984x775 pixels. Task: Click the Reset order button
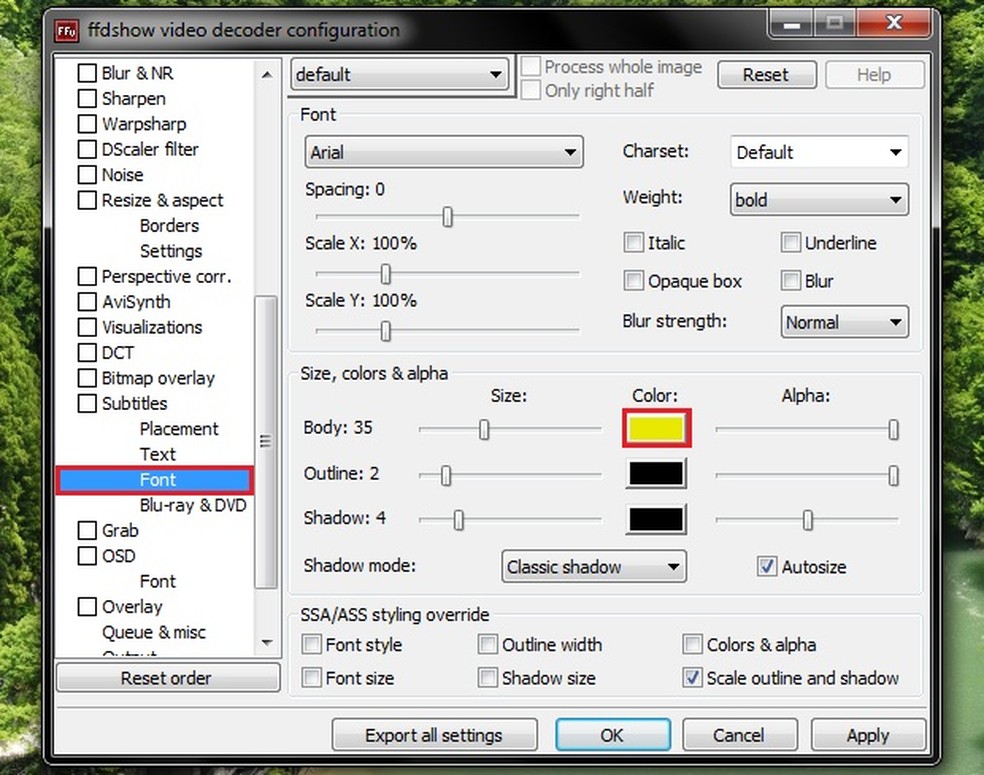[x=167, y=678]
